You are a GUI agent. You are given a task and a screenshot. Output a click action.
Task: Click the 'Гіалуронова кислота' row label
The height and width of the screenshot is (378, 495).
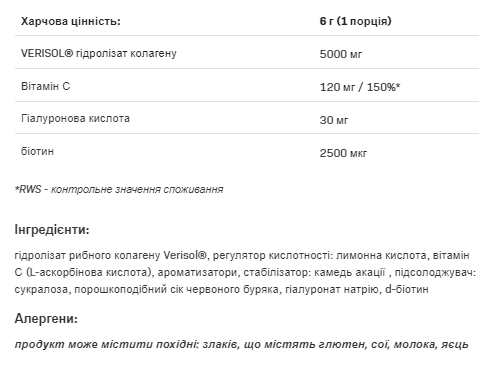75,118
